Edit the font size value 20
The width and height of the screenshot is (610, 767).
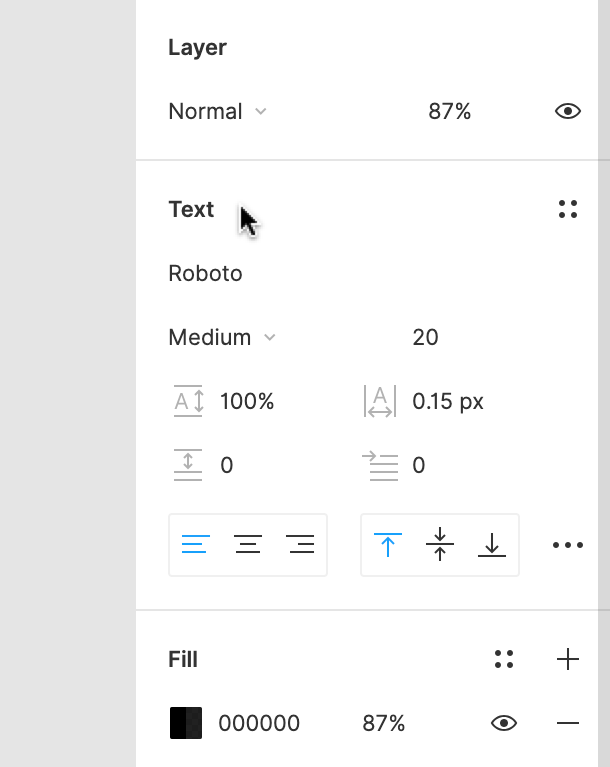425,337
